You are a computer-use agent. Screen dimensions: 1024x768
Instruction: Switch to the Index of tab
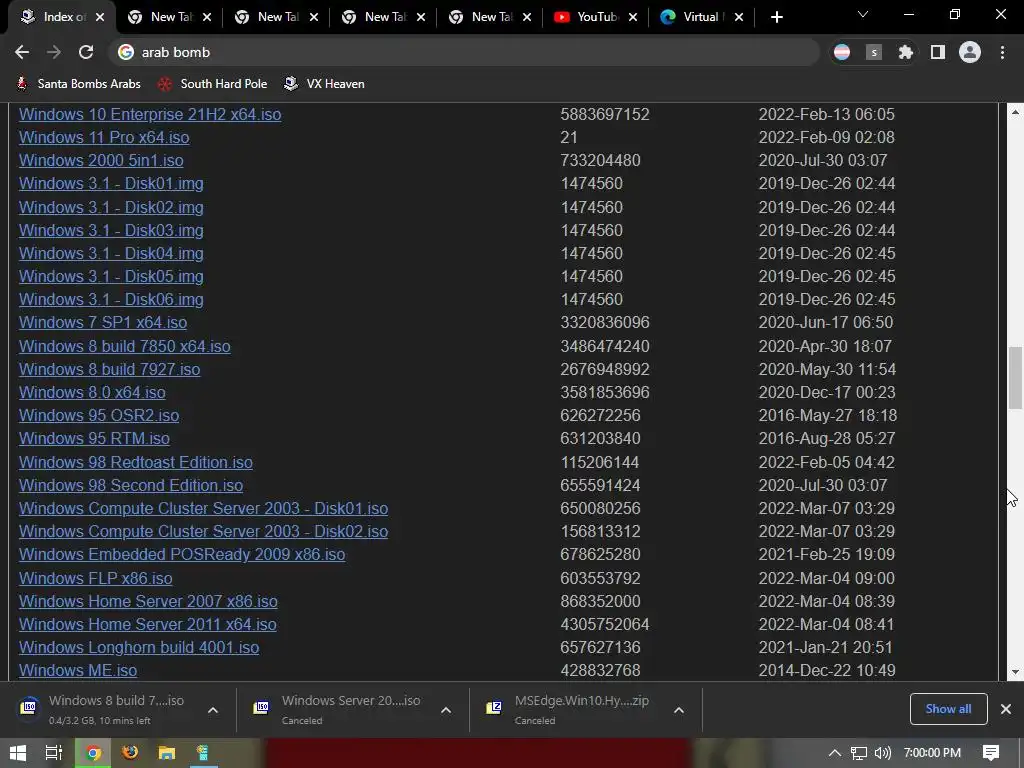click(63, 17)
